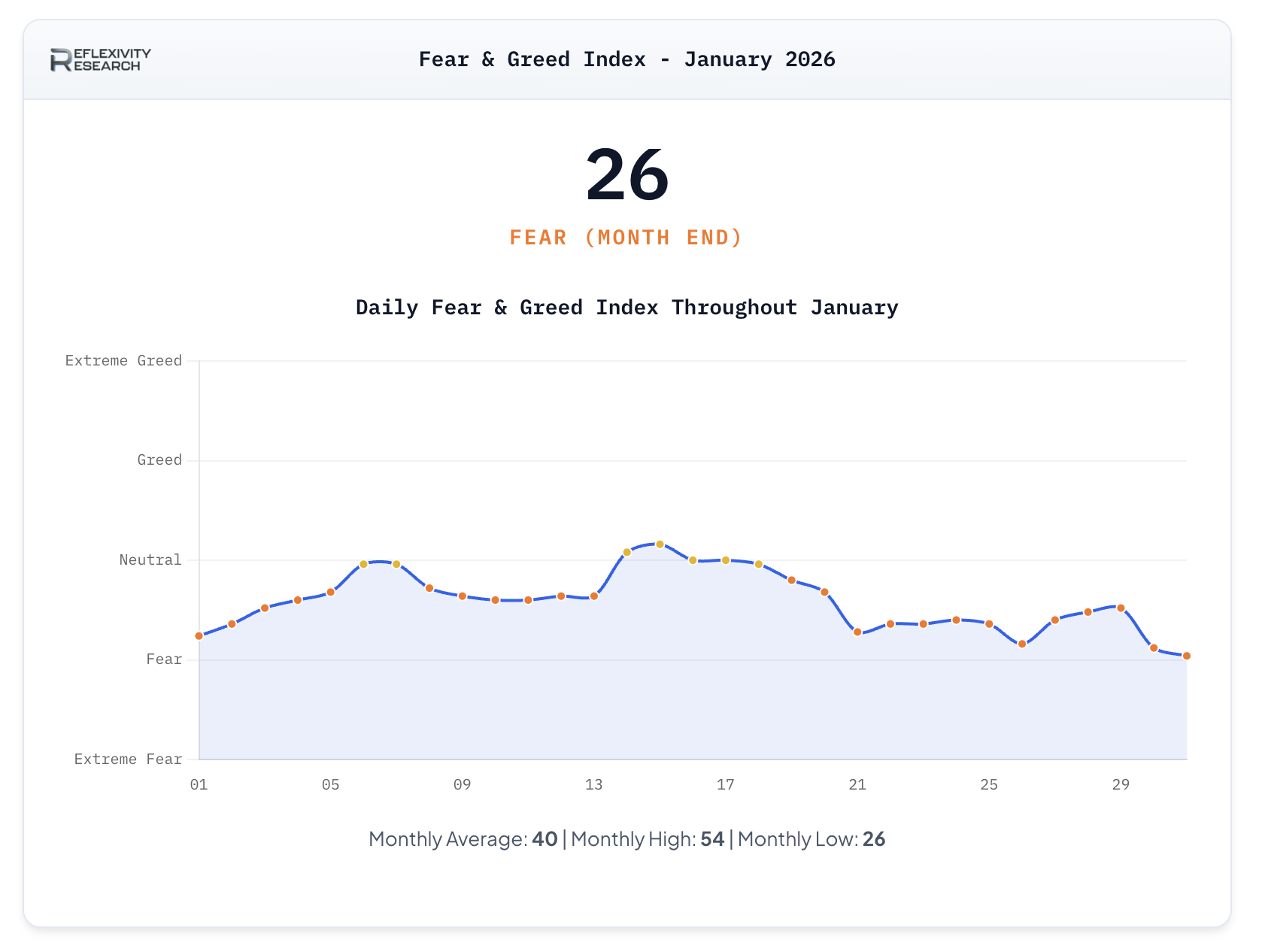The image size is (1262, 952).
Task: Click the Greed y-axis label
Action: pyautogui.click(x=159, y=460)
